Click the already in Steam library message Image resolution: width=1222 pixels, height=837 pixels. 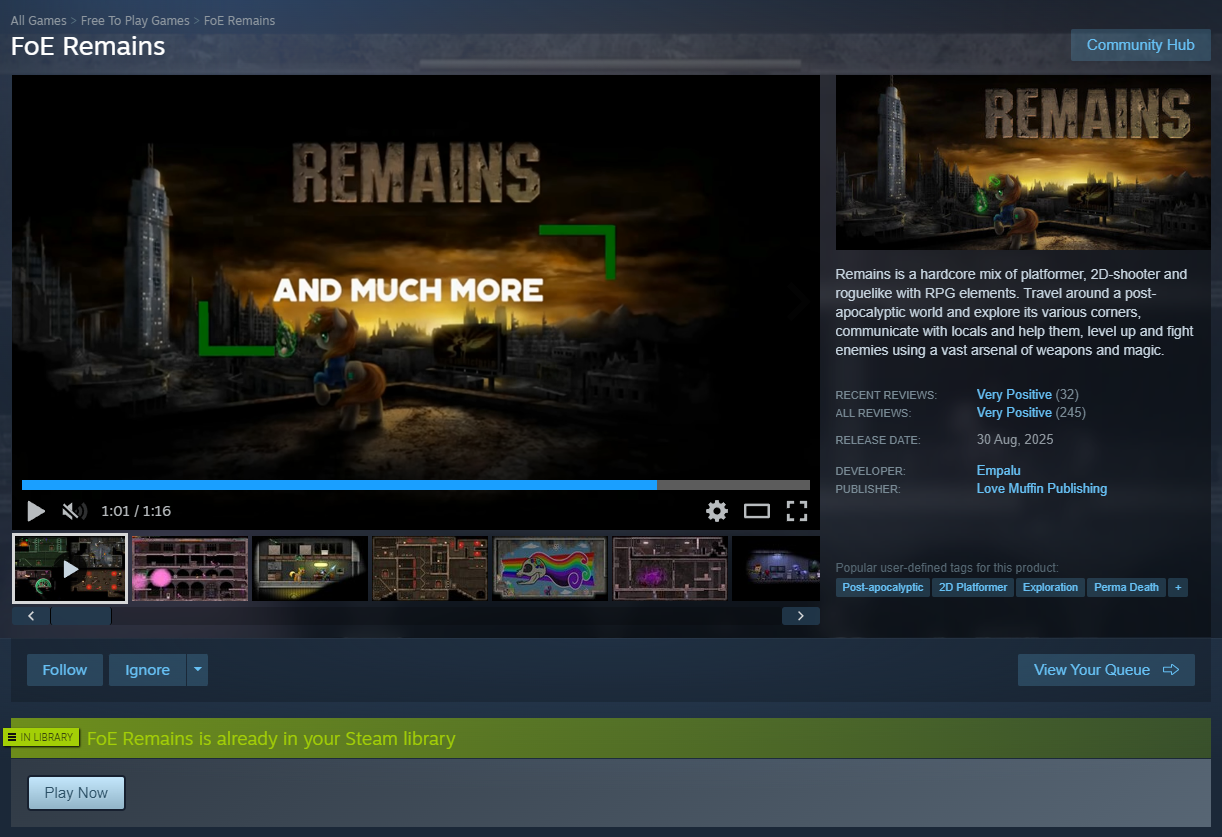[x=271, y=739]
